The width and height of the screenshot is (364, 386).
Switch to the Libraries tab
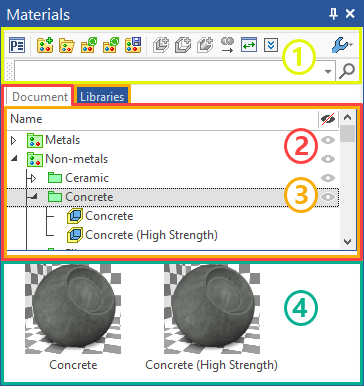point(102,97)
